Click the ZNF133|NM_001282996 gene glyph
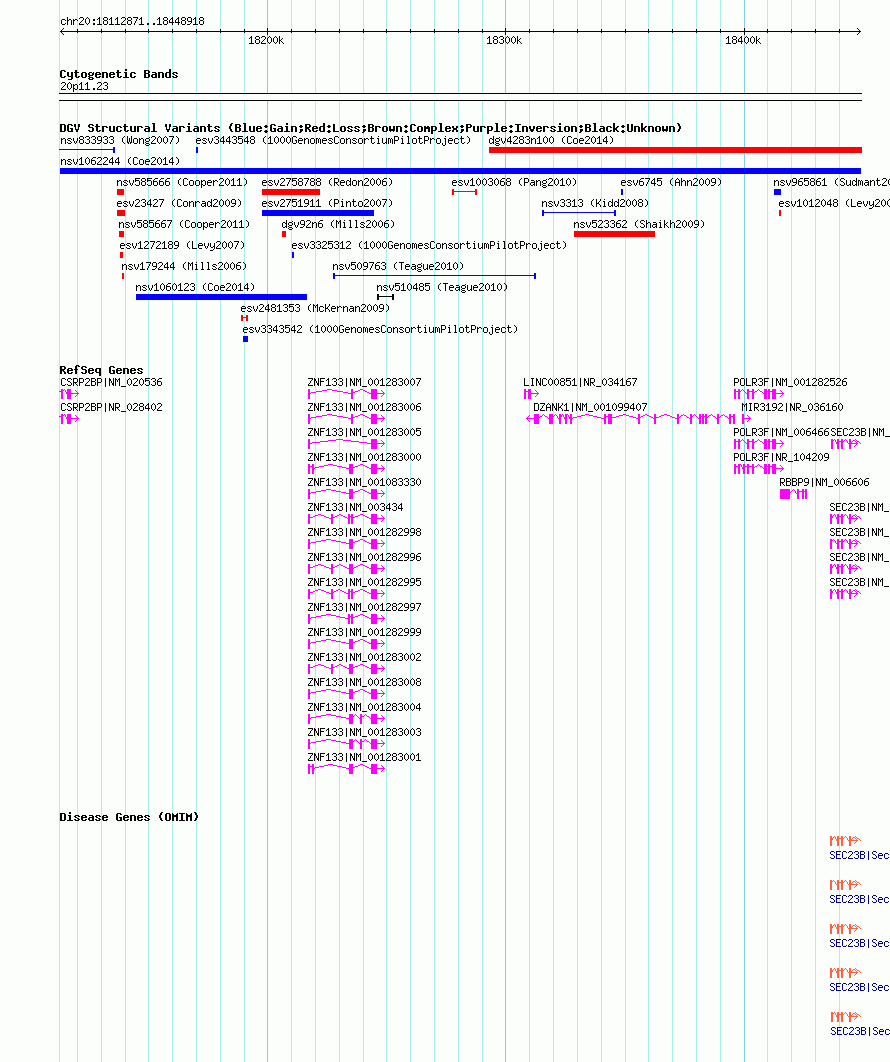This screenshot has height=1062, width=890. point(347,569)
